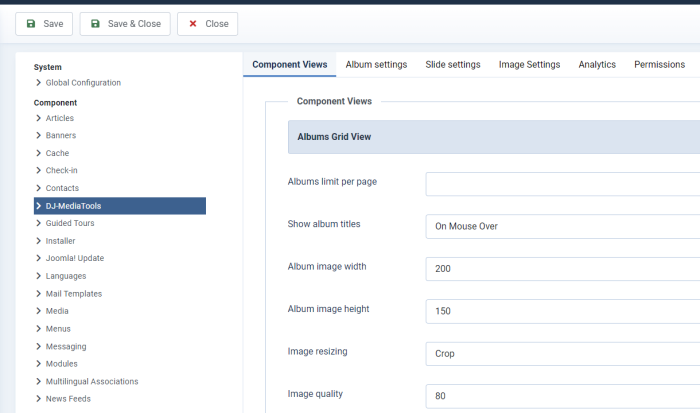Click the Mail Templates chevron icon
The width and height of the screenshot is (700, 413).
pos(38,293)
